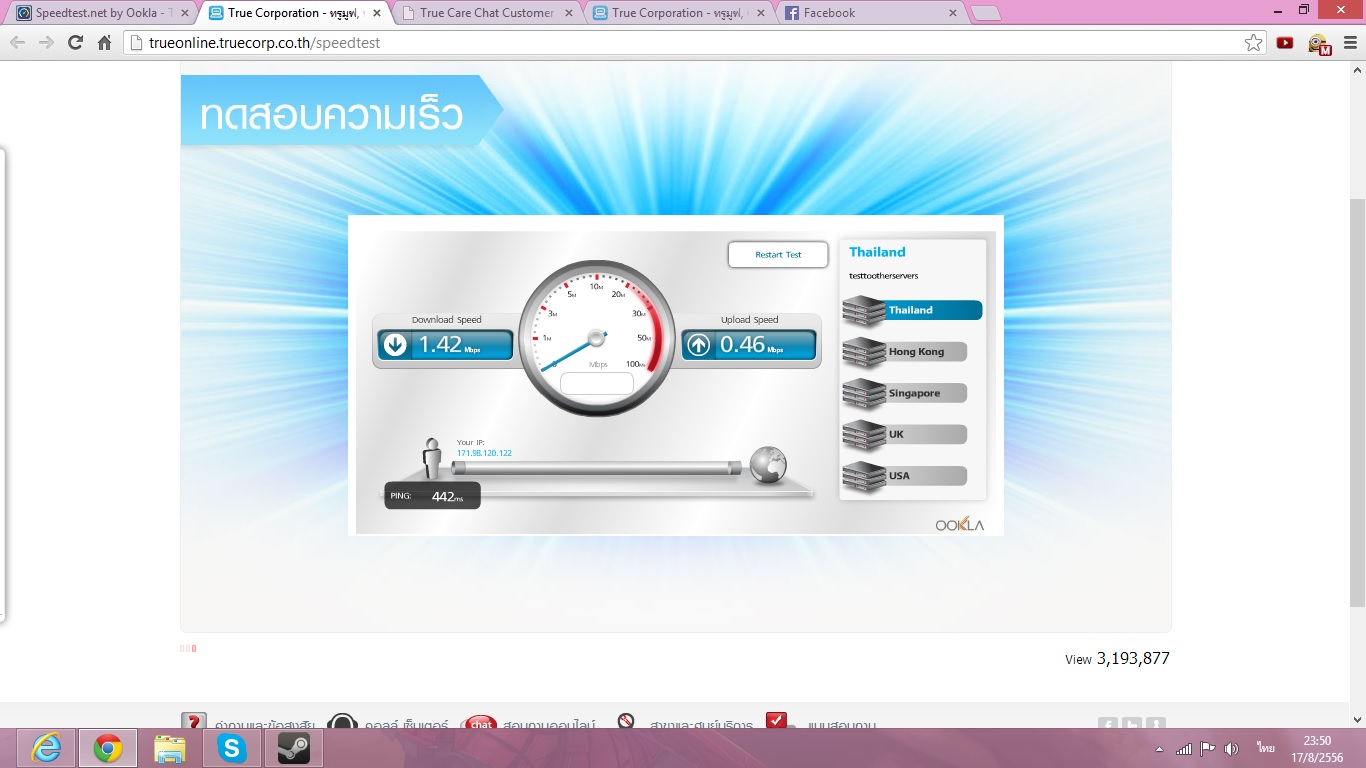This screenshot has height=768, width=1366.
Task: Open File Explorer from the taskbar
Action: [170, 748]
